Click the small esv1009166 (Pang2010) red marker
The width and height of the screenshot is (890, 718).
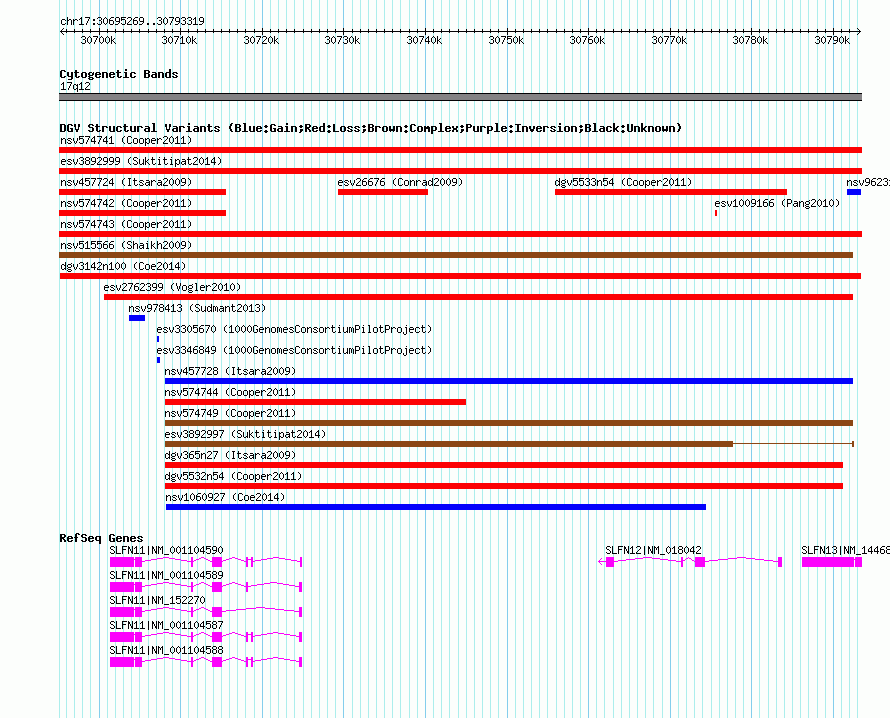pos(716,213)
